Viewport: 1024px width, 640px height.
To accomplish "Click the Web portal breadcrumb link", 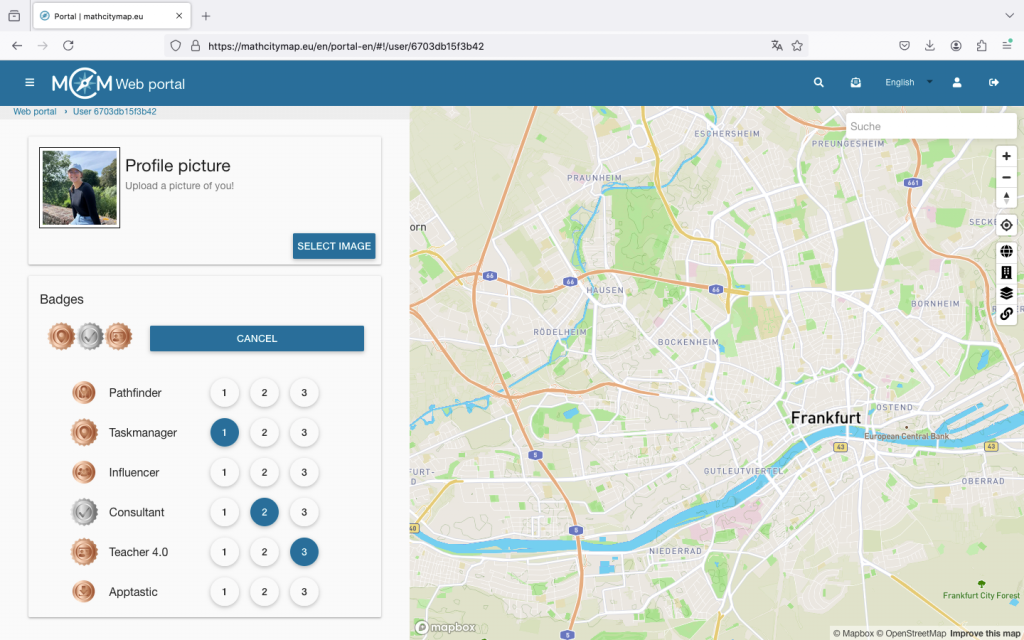I will [35, 112].
